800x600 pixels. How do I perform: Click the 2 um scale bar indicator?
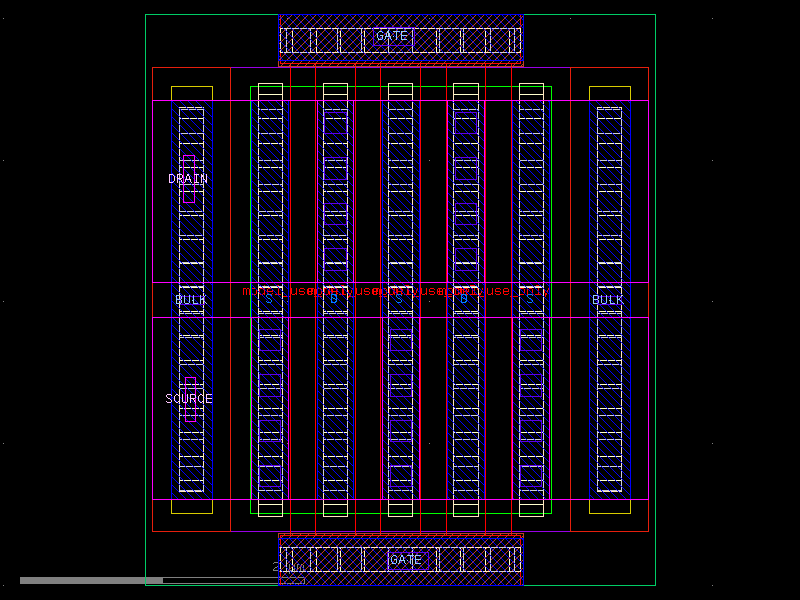pos(284,567)
